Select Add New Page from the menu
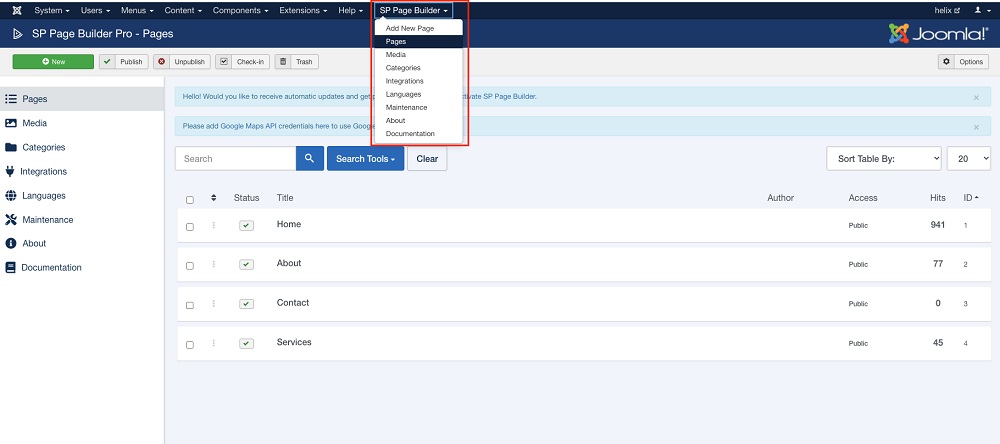Image resolution: width=1000 pixels, height=444 pixels. point(410,28)
